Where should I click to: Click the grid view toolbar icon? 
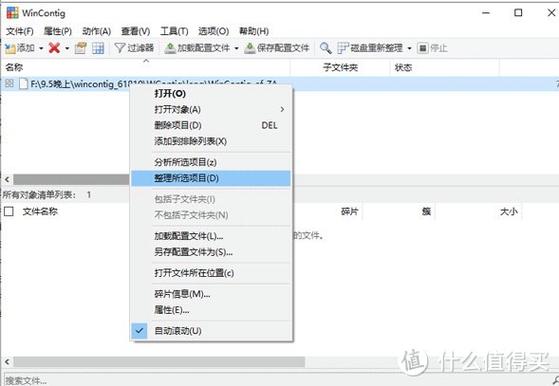[98, 48]
